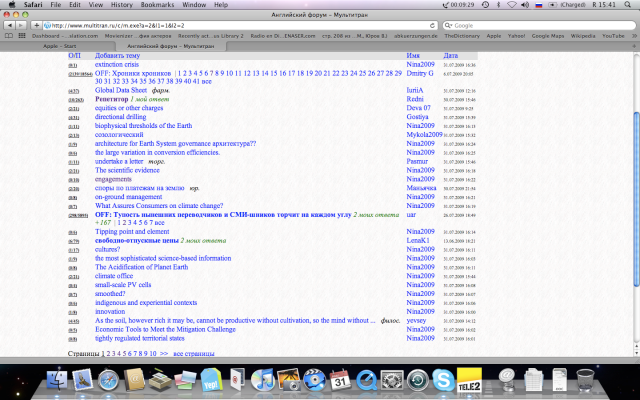Click the Google search field
The height and width of the screenshot is (400, 640).
coord(540,25)
